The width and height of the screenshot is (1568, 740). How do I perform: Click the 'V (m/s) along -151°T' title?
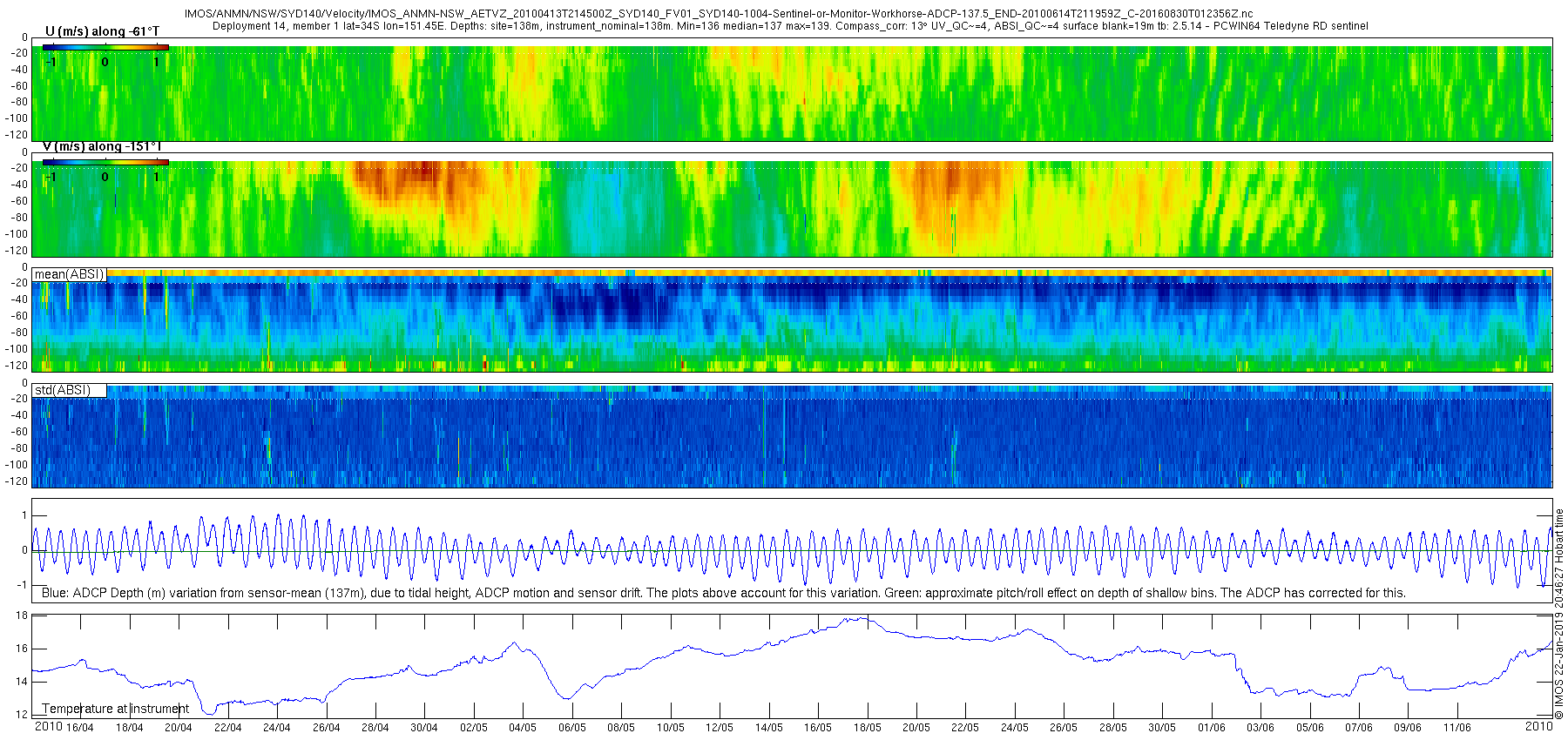102,146
